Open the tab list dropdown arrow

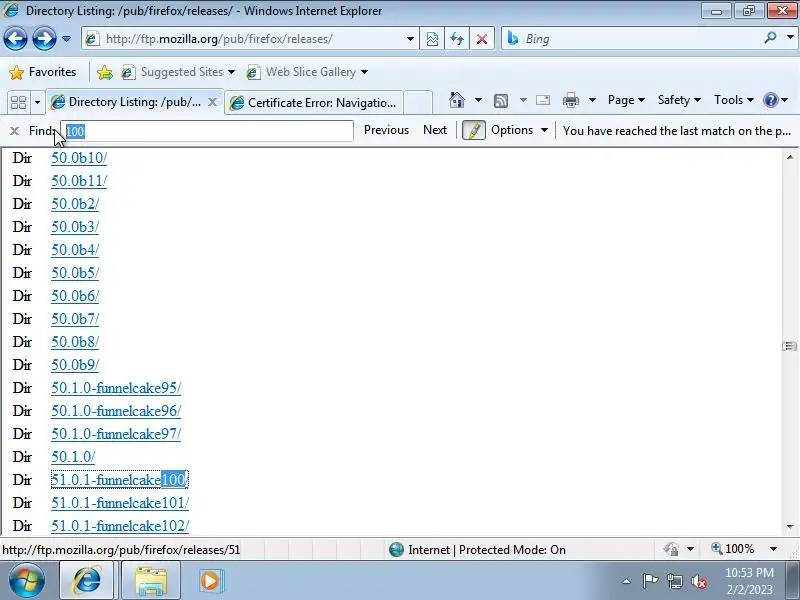pos(37,103)
